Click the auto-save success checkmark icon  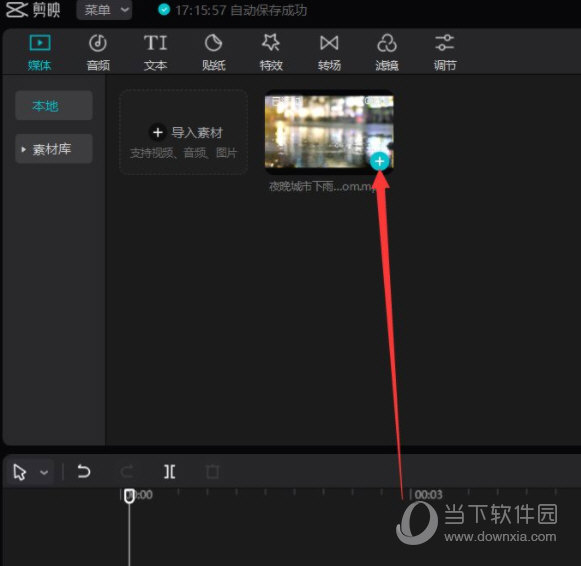click(164, 10)
